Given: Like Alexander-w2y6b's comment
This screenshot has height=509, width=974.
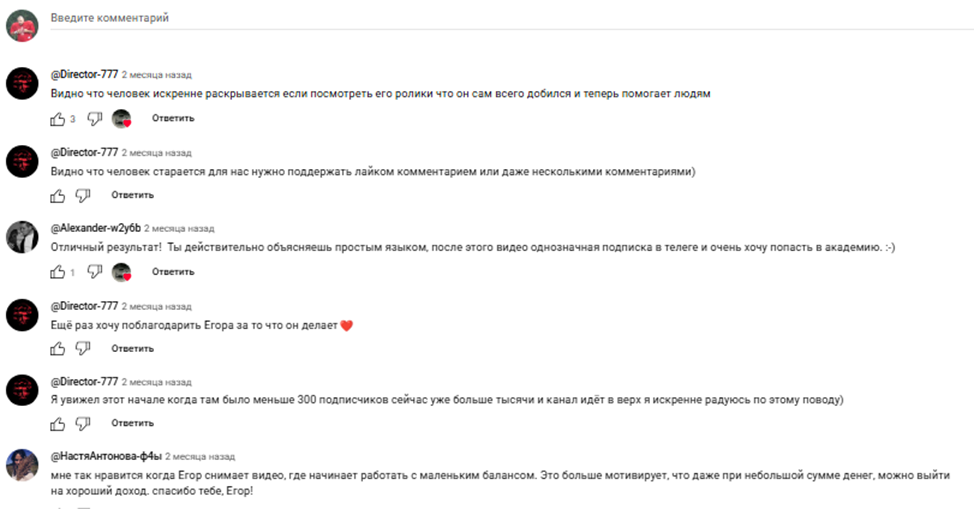Looking at the screenshot, I should click(x=57, y=272).
